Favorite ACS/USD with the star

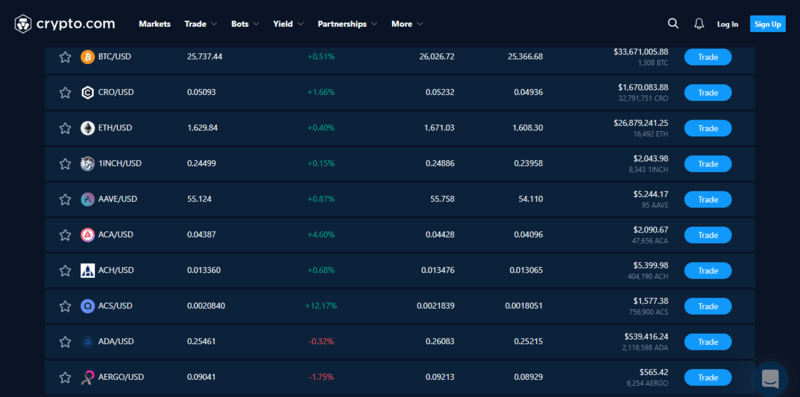[65, 306]
